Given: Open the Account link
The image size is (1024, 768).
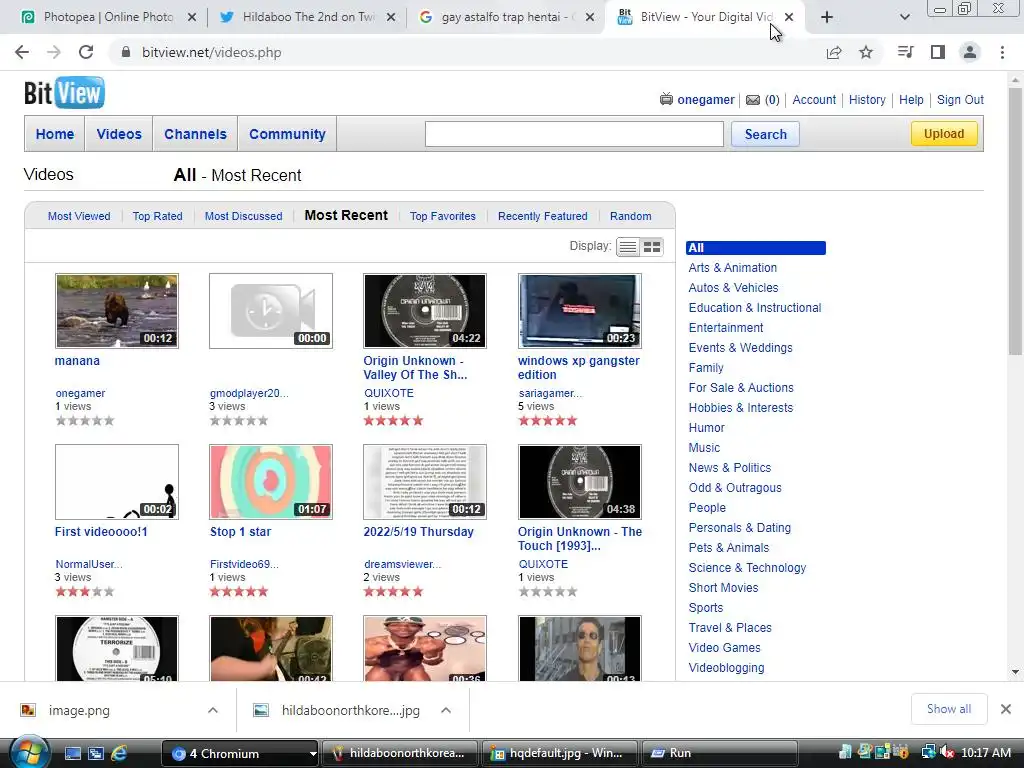Looking at the screenshot, I should [x=814, y=100].
